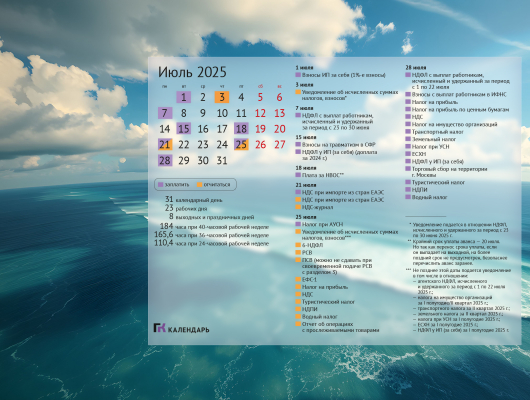This screenshot has height=400, width=530.
Task: Click the orange bullet next to ЕФС-1
Action: coord(298,280)
